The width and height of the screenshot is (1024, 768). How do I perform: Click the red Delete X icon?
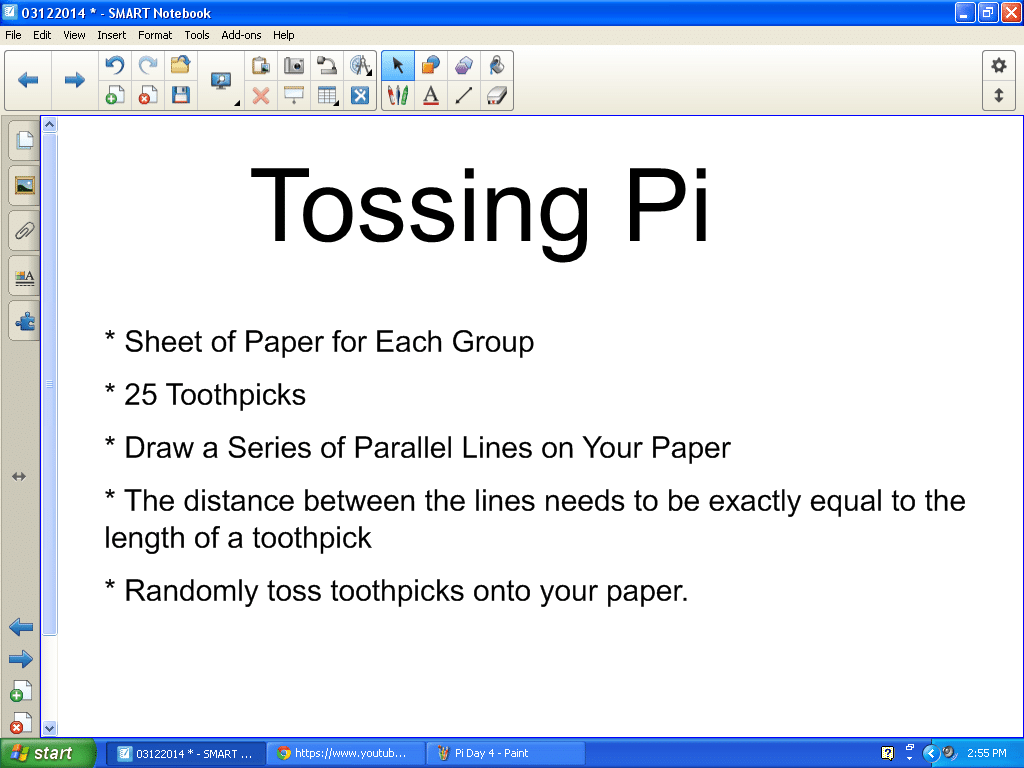pos(261,96)
